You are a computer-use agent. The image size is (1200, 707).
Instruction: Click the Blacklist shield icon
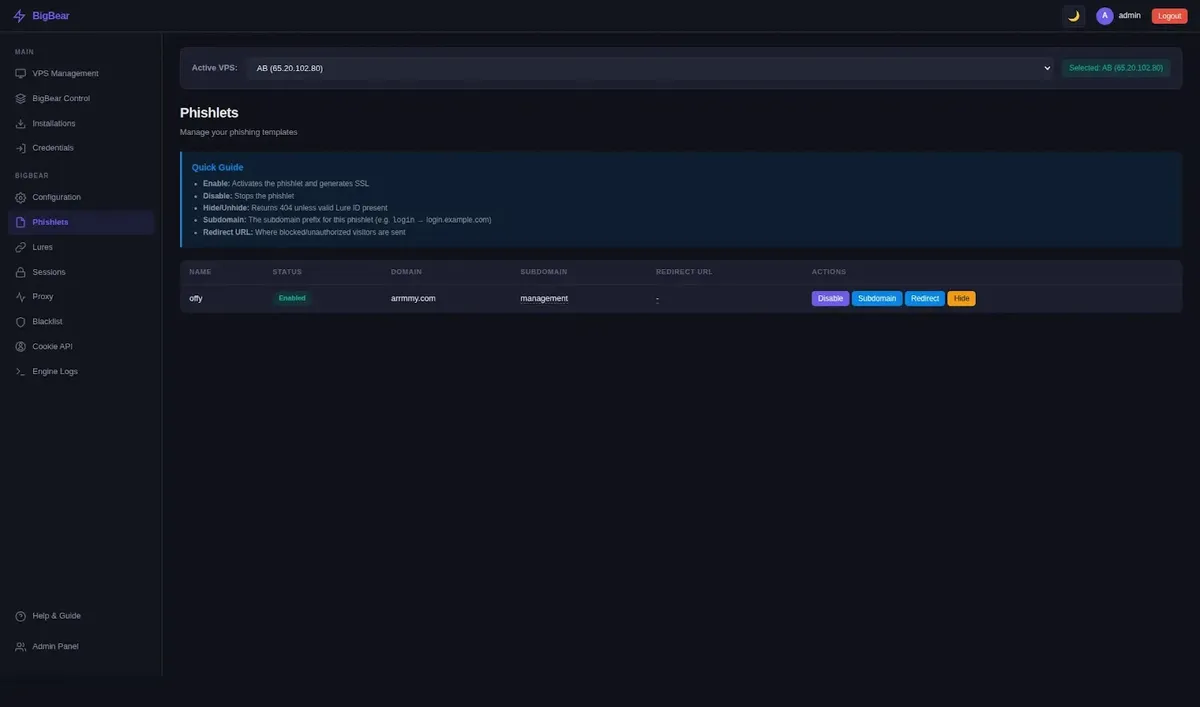pyautogui.click(x=21, y=322)
